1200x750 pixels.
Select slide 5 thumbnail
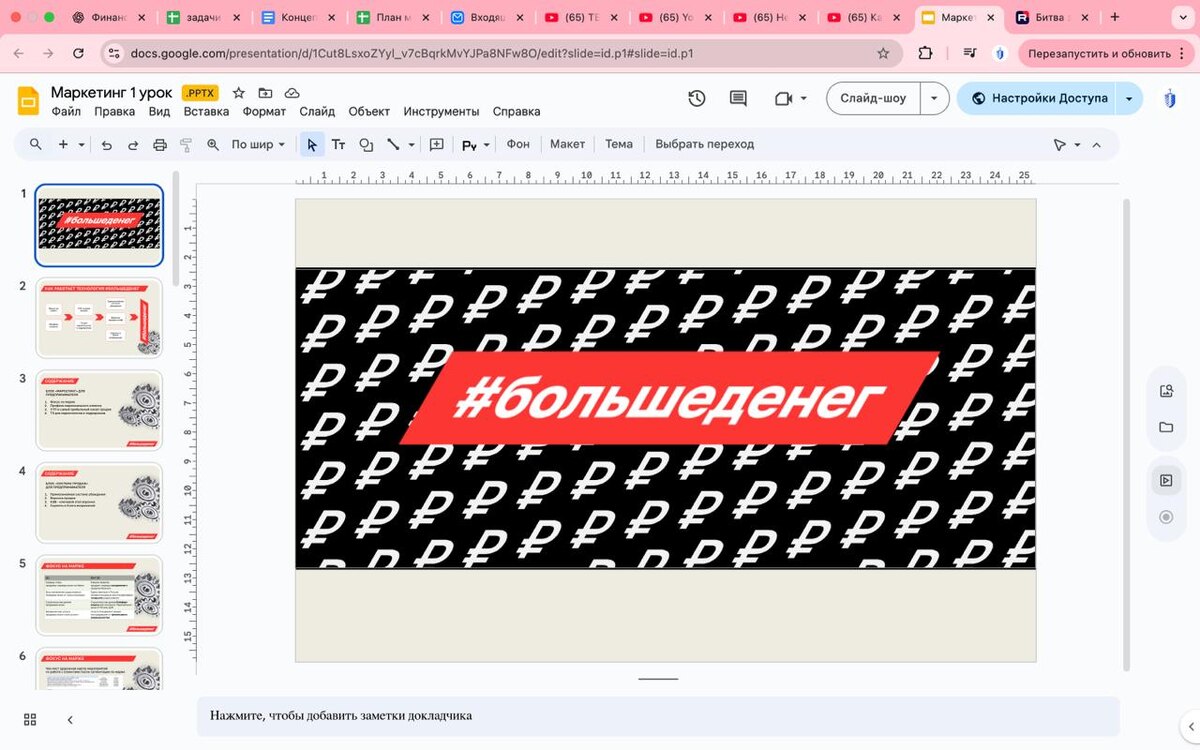coord(99,596)
